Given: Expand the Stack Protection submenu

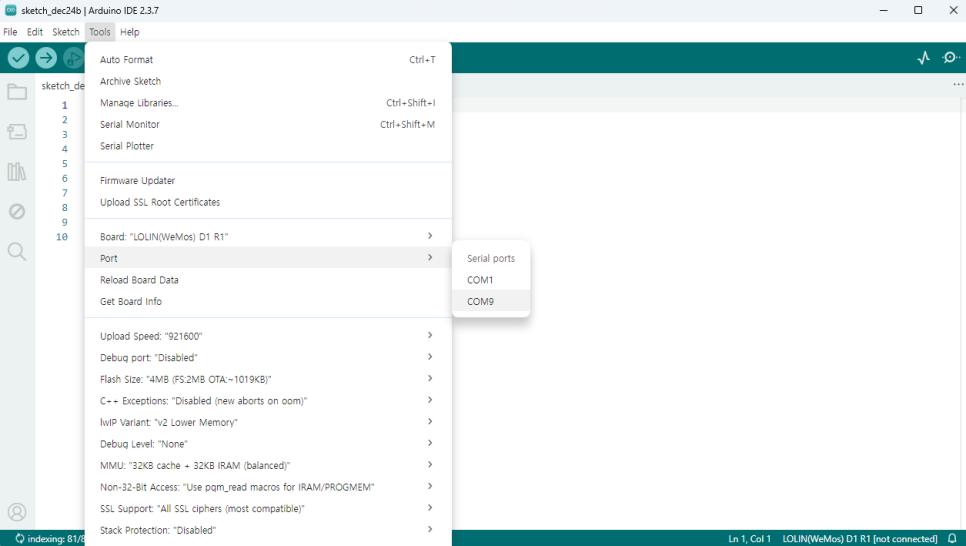Looking at the screenshot, I should 268,530.
